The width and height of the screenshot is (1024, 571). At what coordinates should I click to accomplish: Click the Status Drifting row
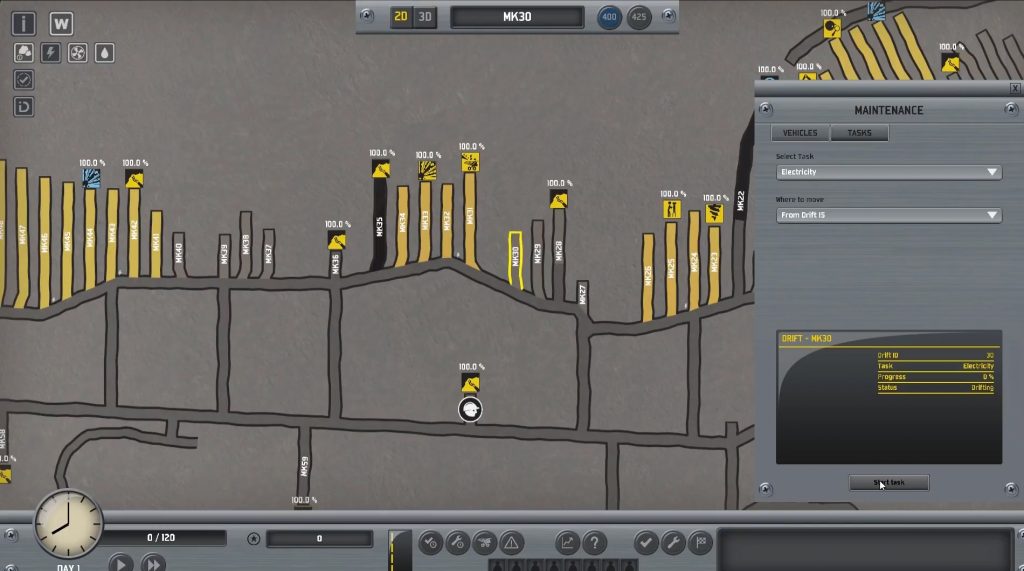coord(935,387)
